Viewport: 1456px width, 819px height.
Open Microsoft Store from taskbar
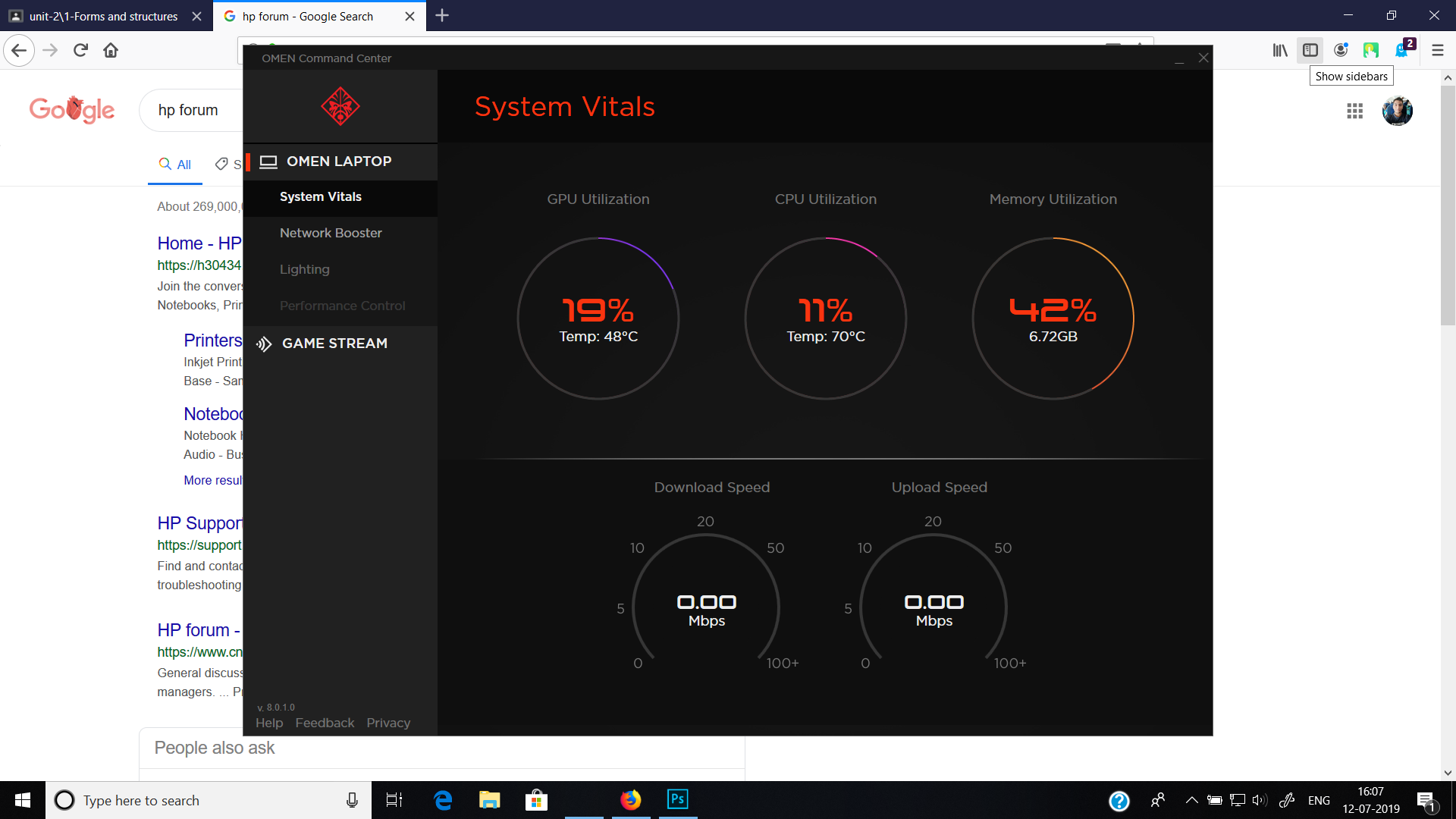pos(537,800)
